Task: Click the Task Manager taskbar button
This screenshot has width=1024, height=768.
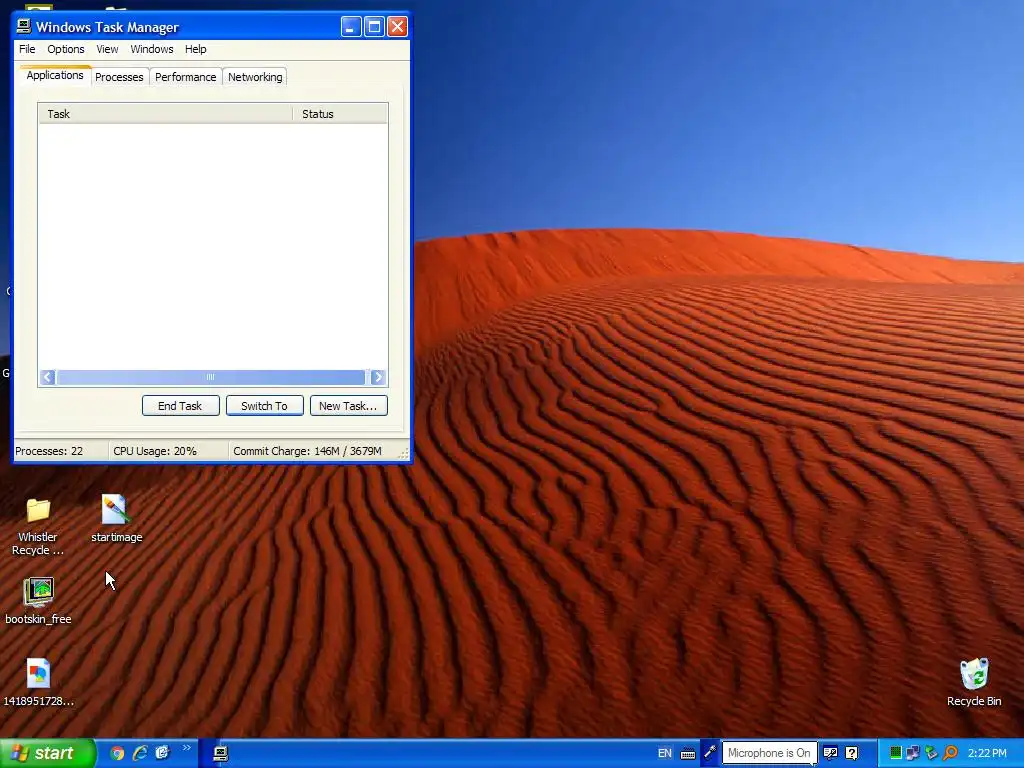Action: [x=221, y=754]
